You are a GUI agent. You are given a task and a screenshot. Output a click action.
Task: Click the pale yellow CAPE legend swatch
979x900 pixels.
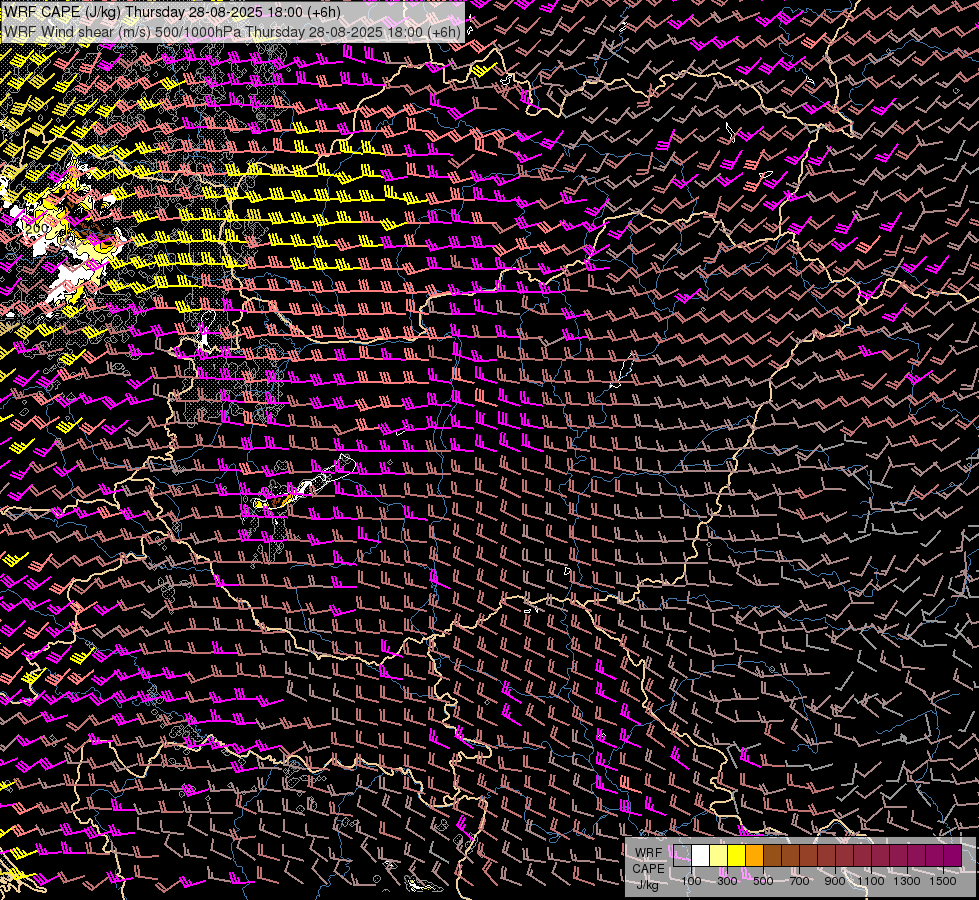[x=719, y=856]
